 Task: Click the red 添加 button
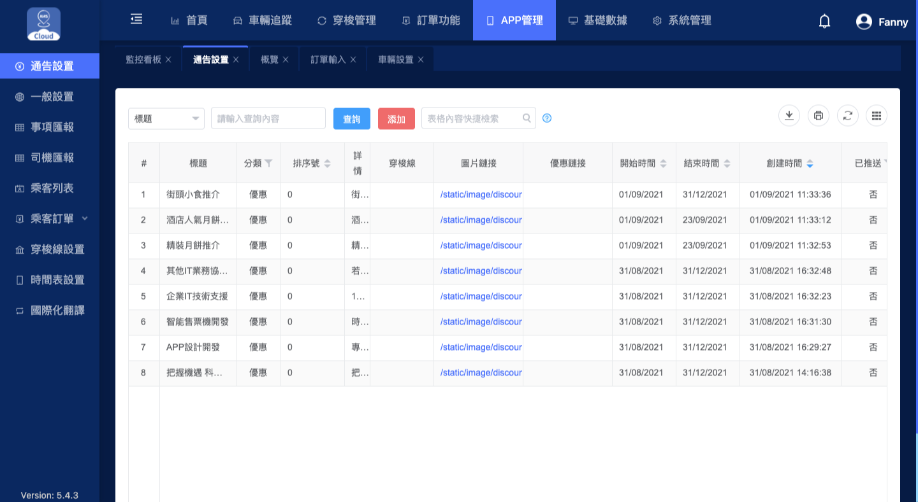tap(396, 119)
